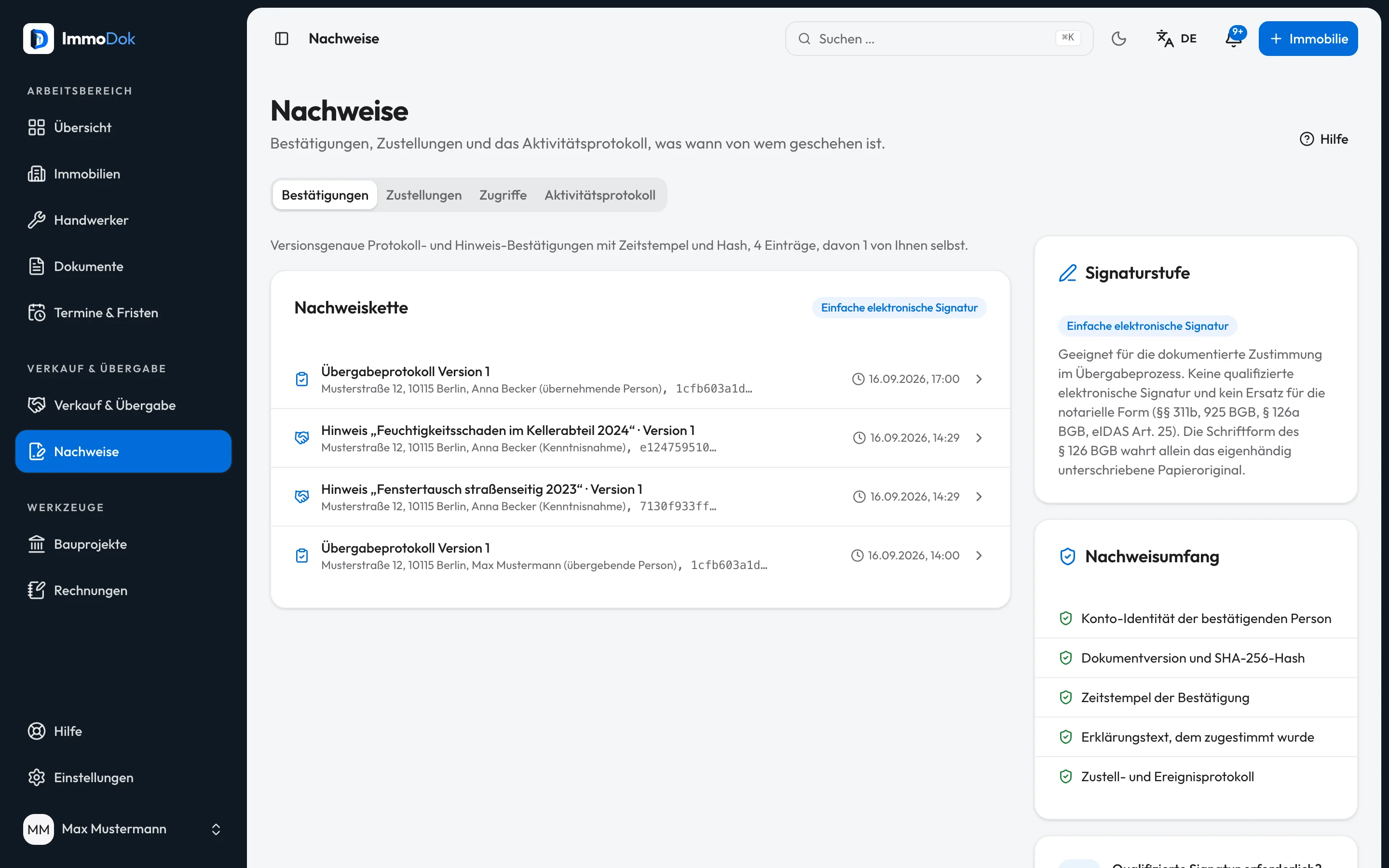
Task: Open Immobilien building icon in sidebar
Action: pos(37,174)
